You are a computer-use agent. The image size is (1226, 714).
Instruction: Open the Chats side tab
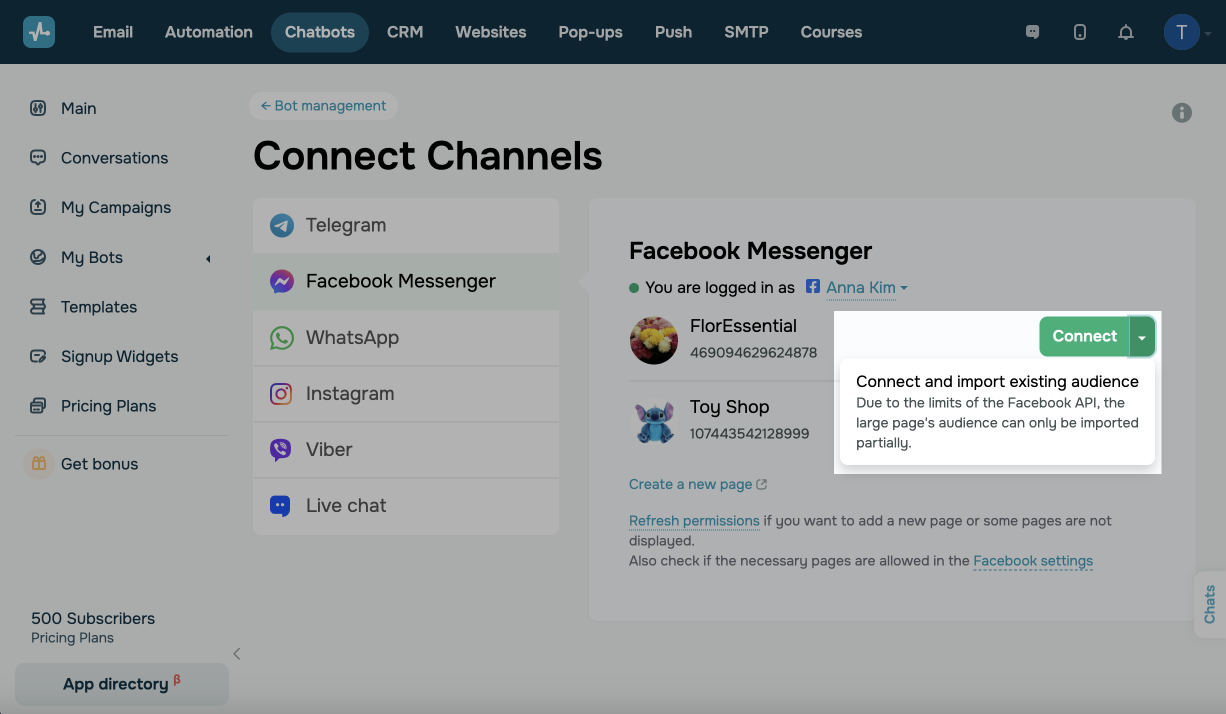pyautogui.click(x=1210, y=605)
